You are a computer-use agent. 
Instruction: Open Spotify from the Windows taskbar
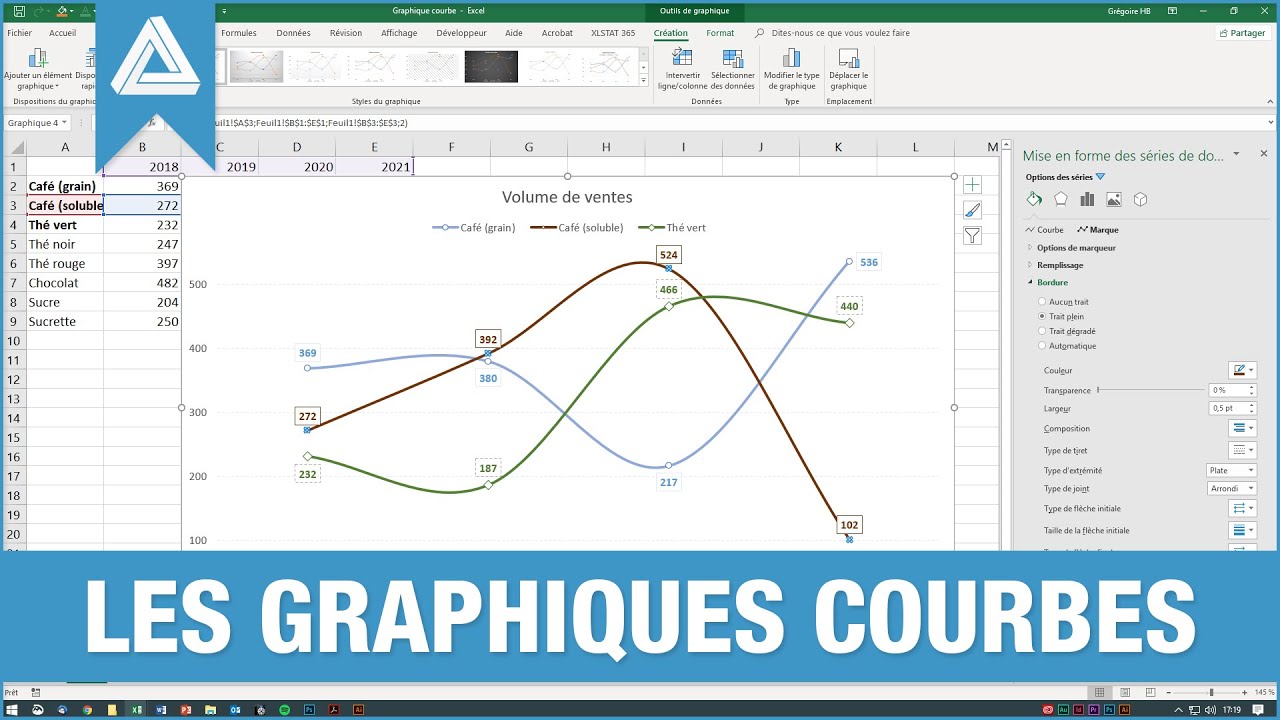(285, 709)
